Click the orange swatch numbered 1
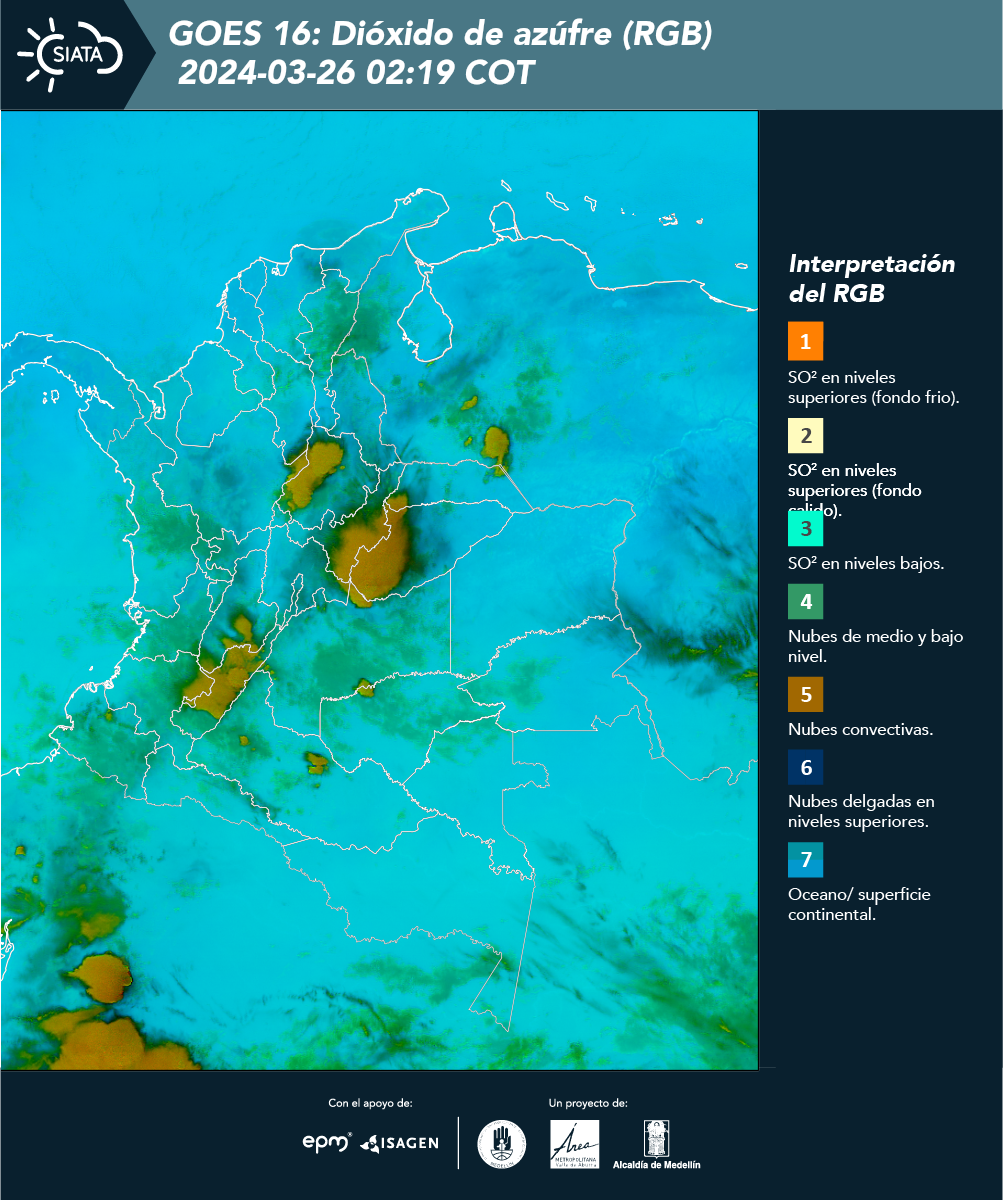The image size is (1003, 1200). point(805,341)
